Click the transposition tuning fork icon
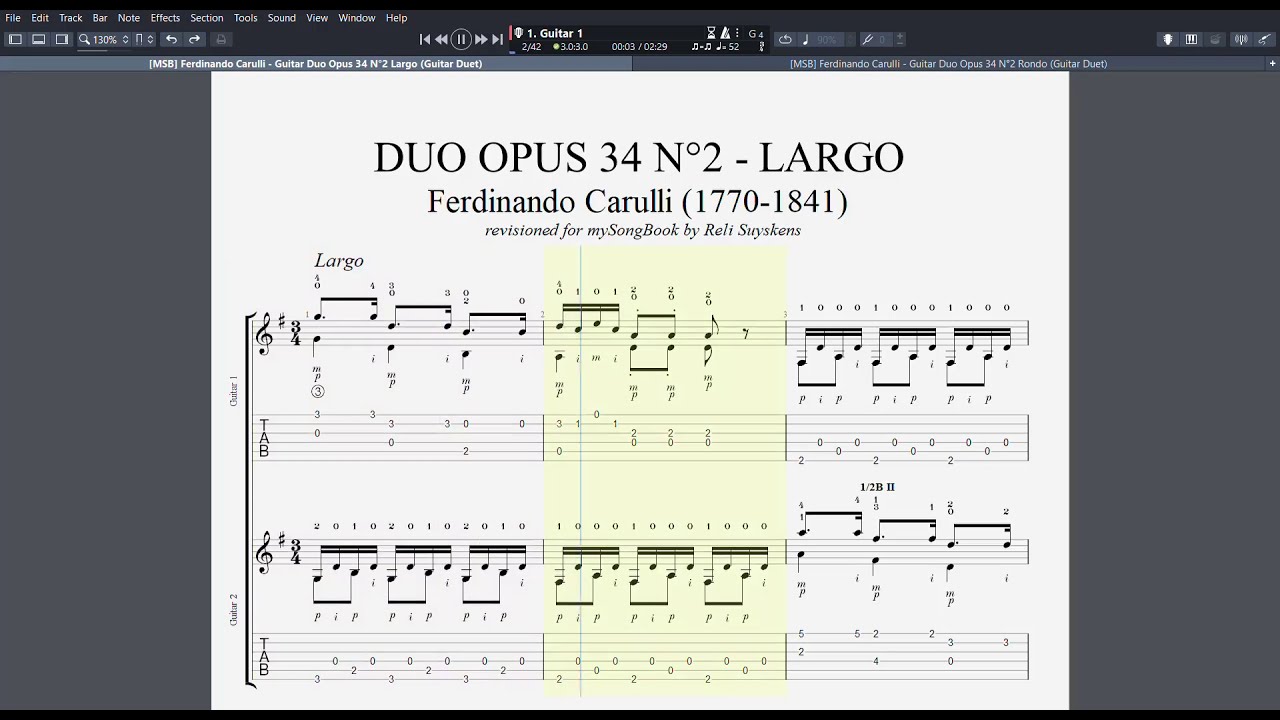 coord(867,39)
